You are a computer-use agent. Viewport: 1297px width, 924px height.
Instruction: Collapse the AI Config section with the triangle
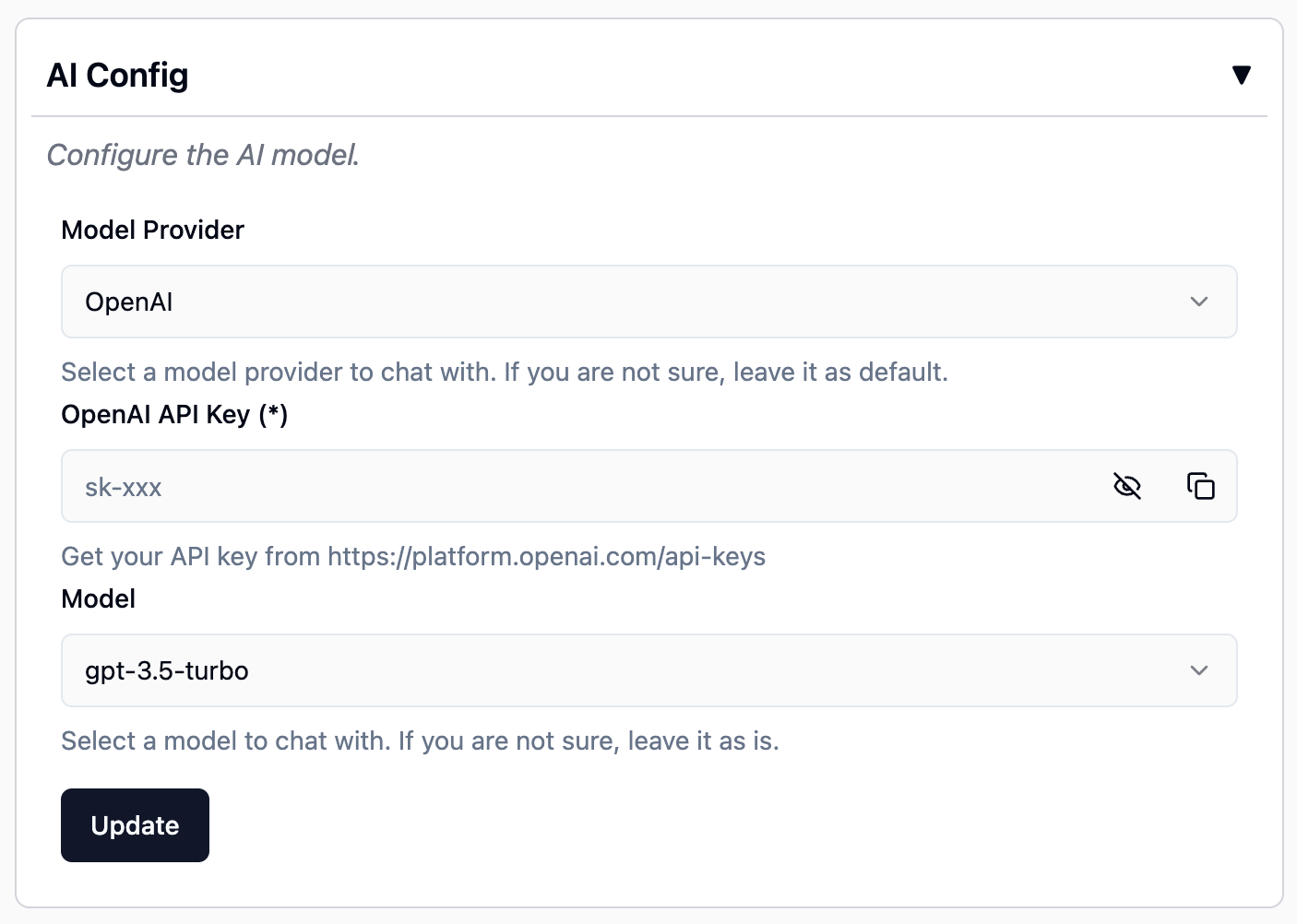click(1242, 75)
